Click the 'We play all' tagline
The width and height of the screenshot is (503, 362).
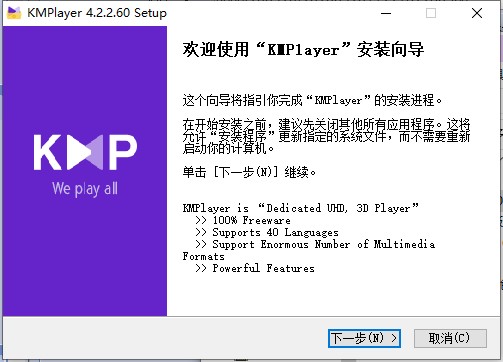click(x=85, y=189)
